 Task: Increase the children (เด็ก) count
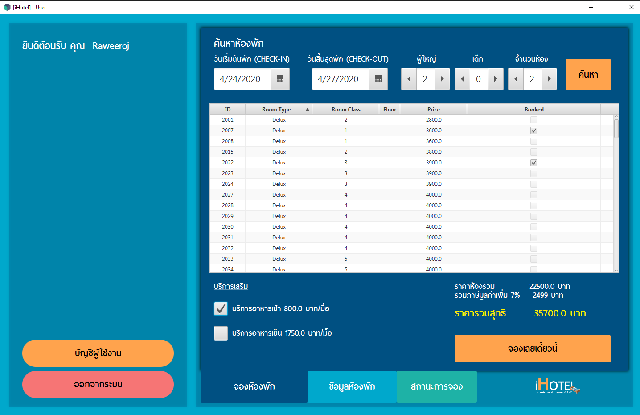coord(496,79)
